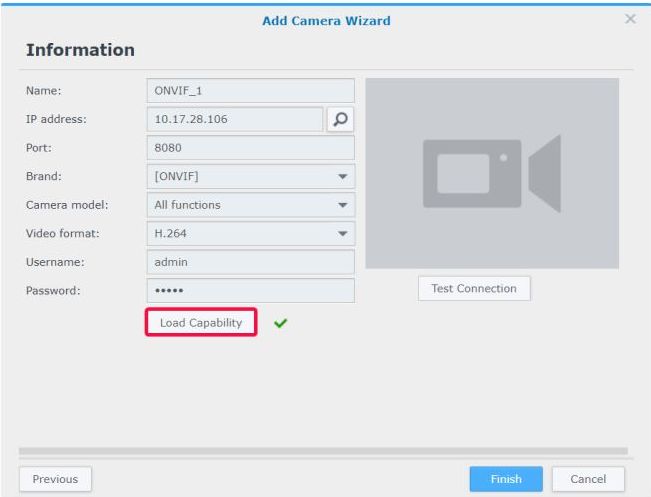The width and height of the screenshot is (651, 497).
Task: Select the Port field showing 8080
Action: click(250, 148)
